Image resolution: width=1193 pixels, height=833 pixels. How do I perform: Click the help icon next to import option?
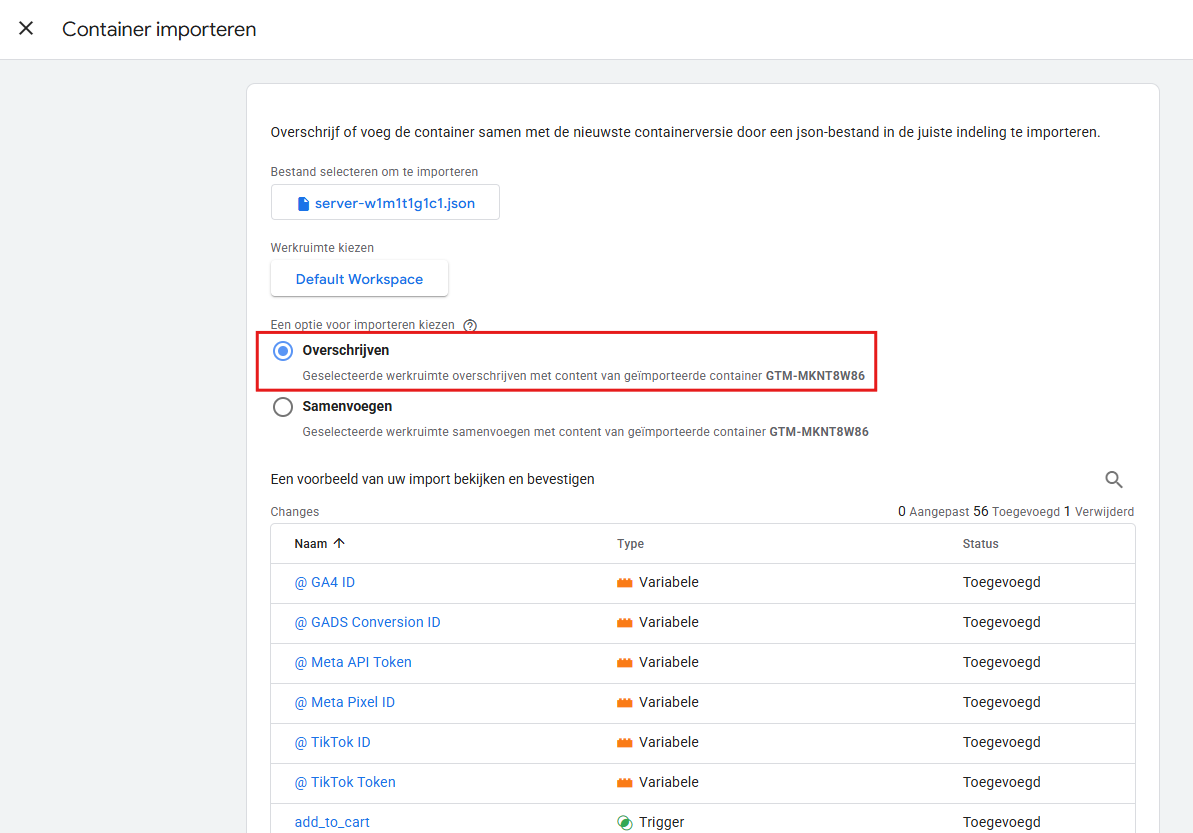click(470, 325)
